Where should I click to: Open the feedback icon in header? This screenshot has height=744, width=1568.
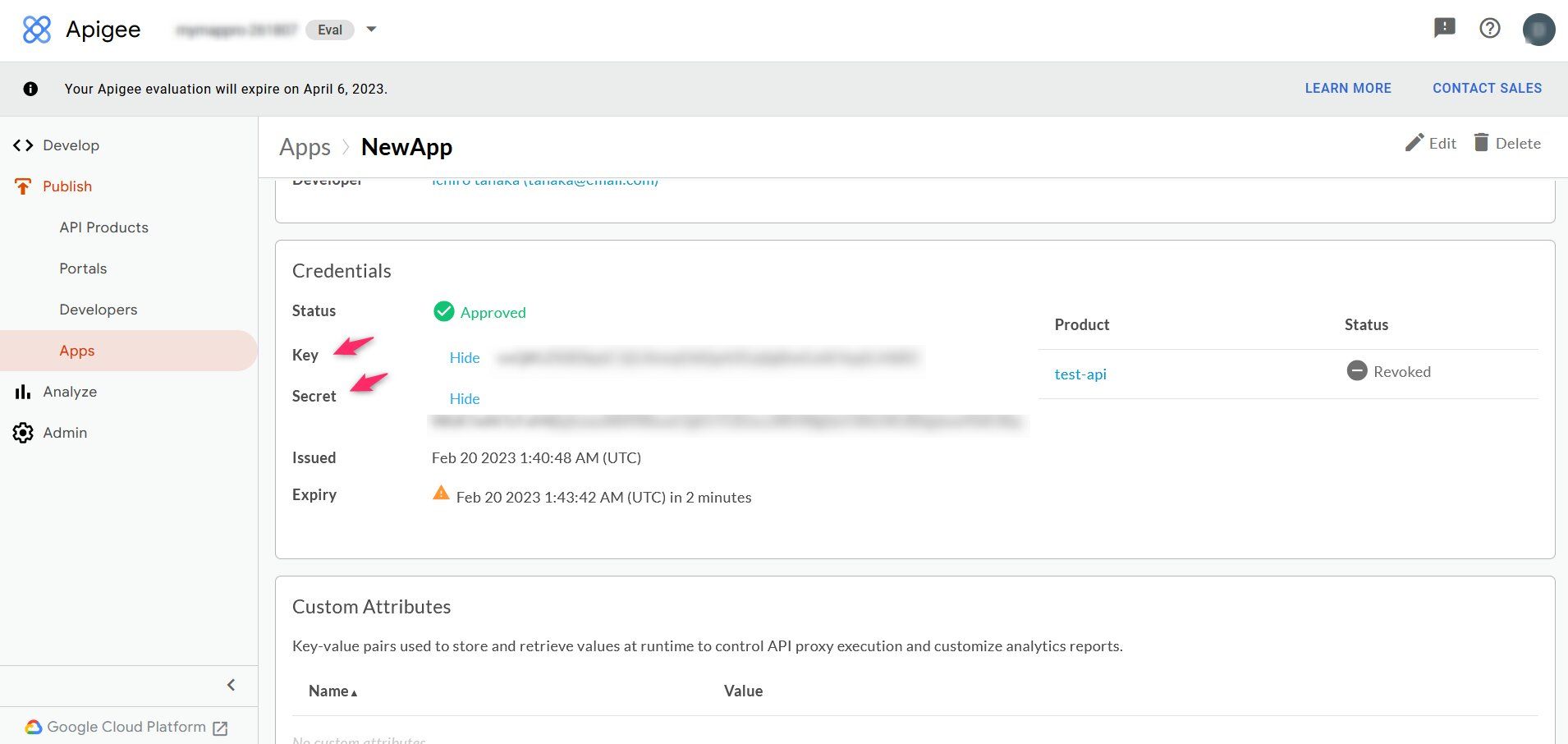(x=1444, y=28)
